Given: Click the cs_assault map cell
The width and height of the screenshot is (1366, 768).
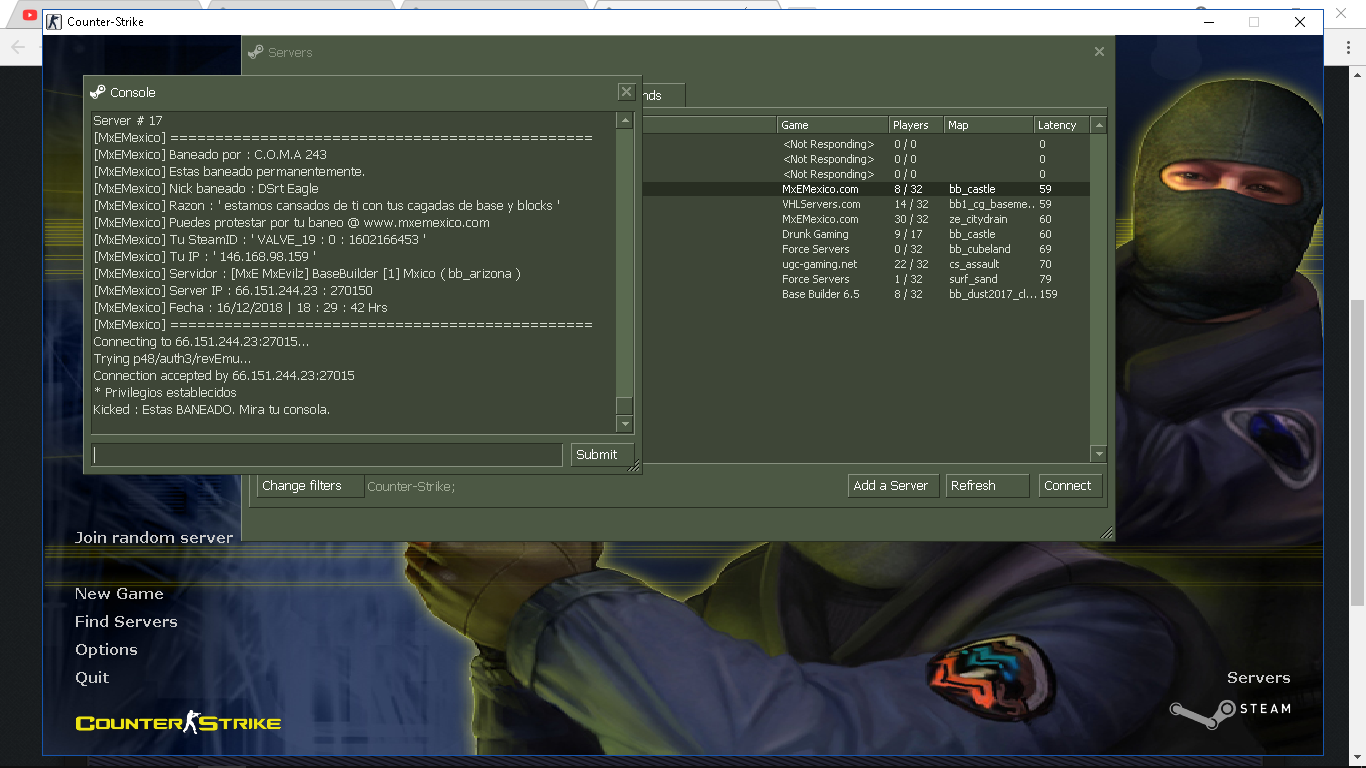Looking at the screenshot, I should click(974, 264).
